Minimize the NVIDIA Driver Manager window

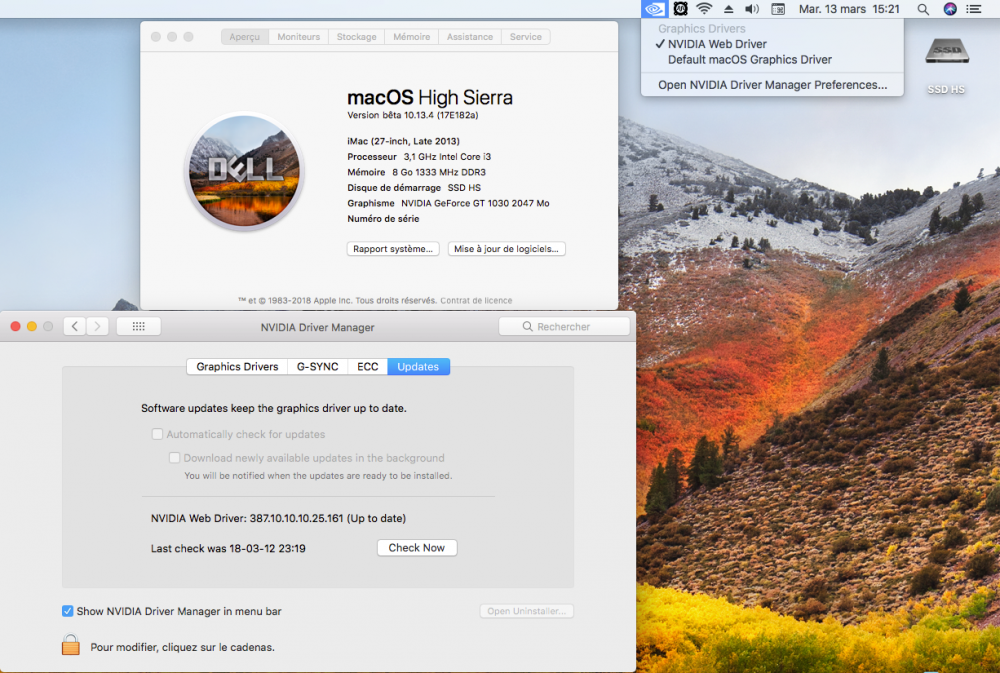click(32, 327)
